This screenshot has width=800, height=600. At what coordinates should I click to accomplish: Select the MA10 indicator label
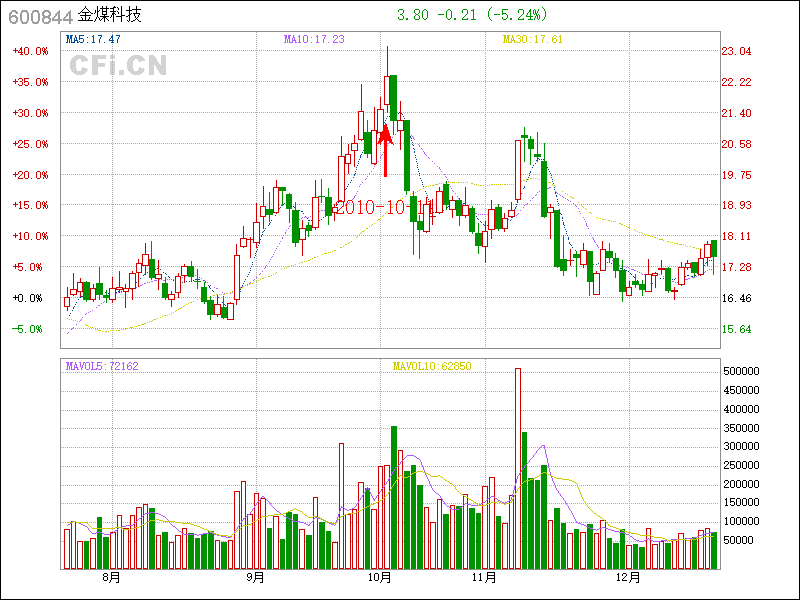313,39
